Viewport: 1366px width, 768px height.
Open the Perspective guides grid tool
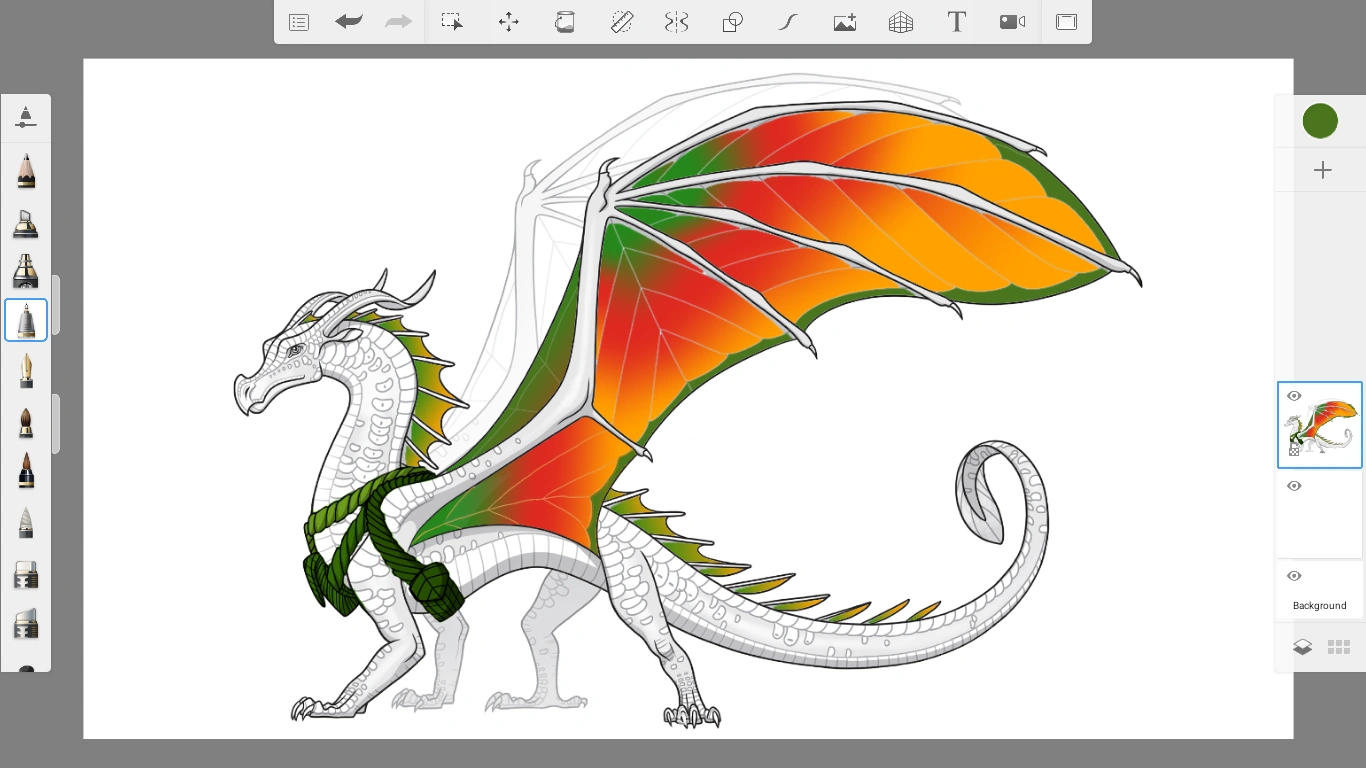(901, 22)
